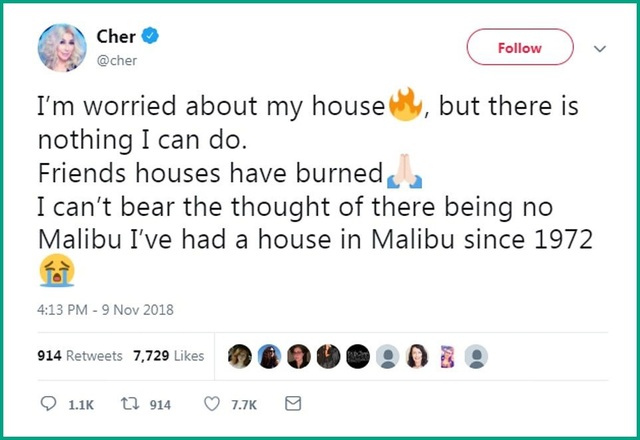Click the last gray default liker avatar
Screen dimensions: 640x440
pos(477,356)
